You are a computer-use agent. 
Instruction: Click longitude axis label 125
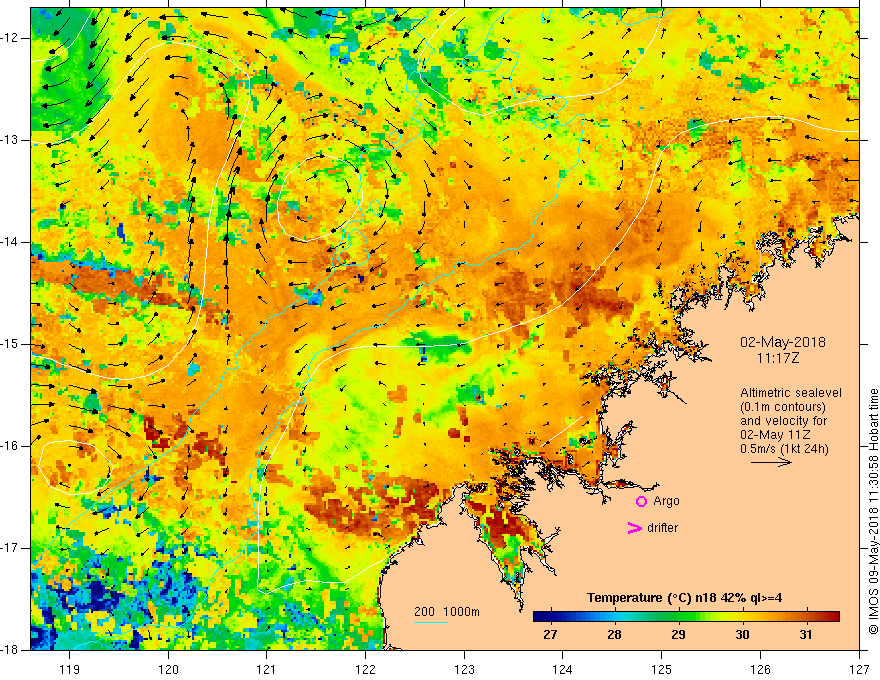pyautogui.click(x=662, y=669)
